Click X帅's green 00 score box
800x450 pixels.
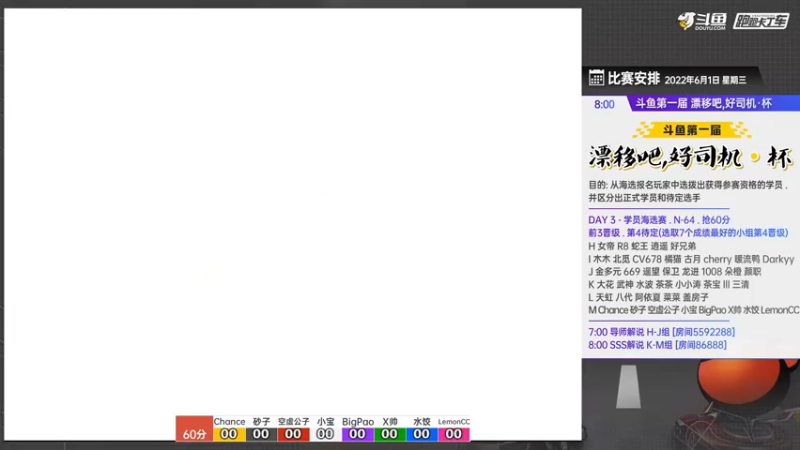[390, 434]
